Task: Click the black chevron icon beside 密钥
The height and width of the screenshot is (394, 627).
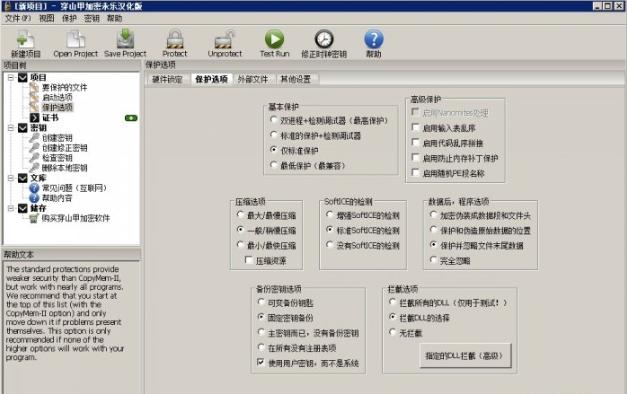Action: 23,128
